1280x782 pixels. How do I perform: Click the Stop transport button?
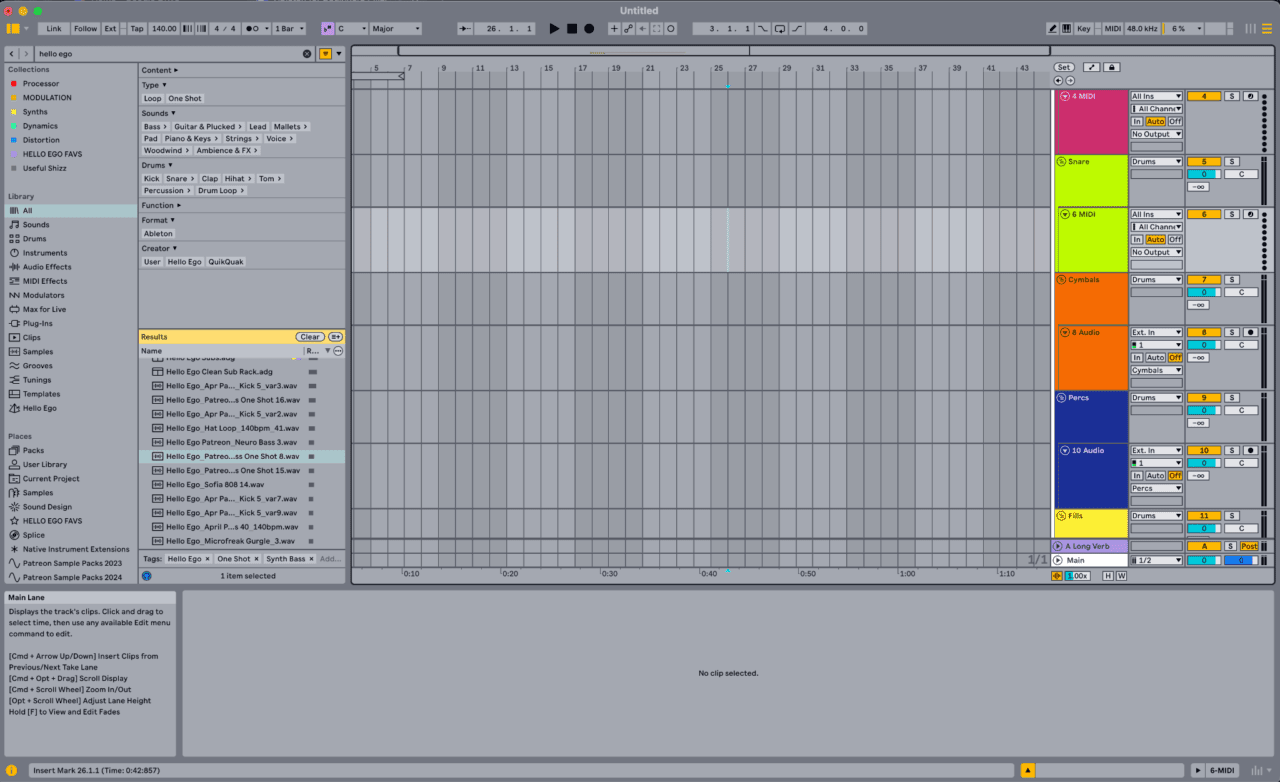572,29
